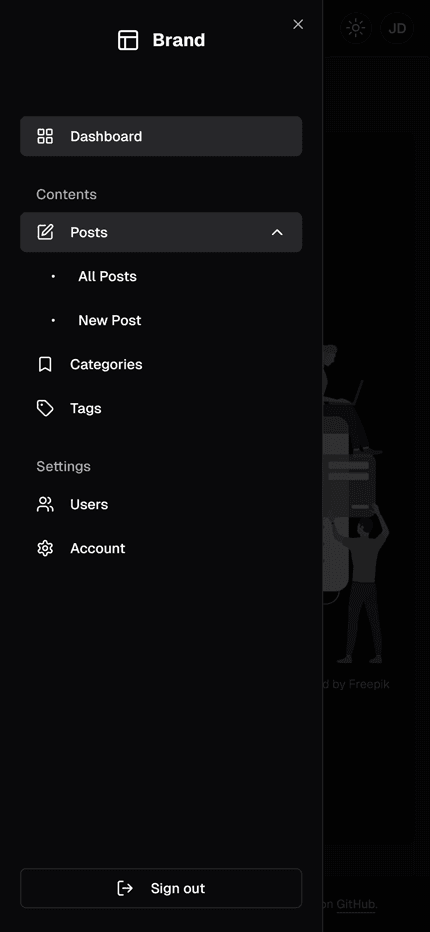Click the Users people icon
The image size is (430, 932).
click(x=45, y=505)
